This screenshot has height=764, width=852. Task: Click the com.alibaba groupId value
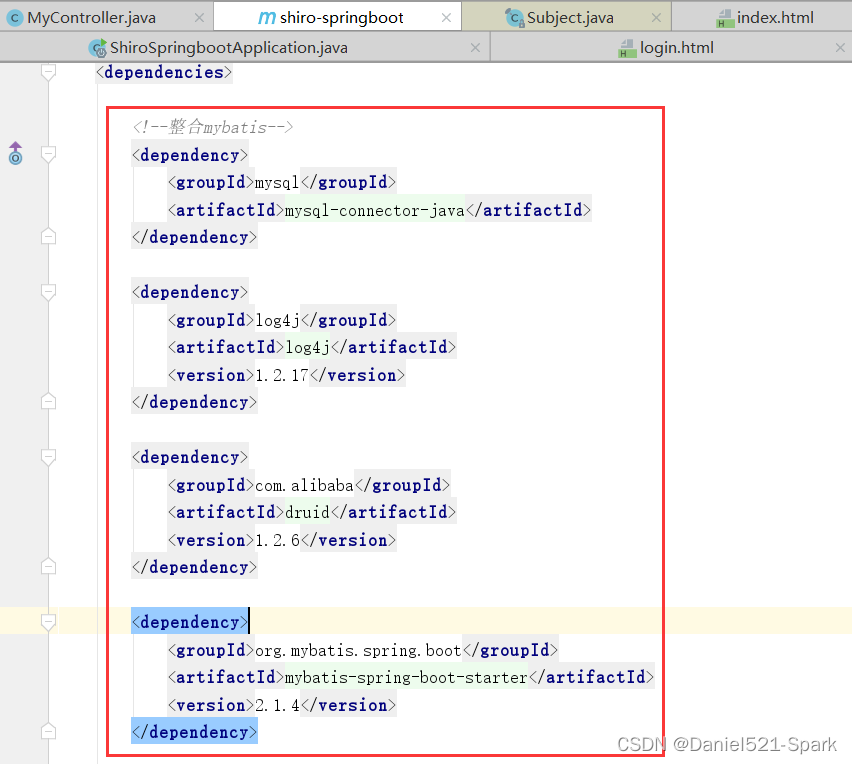click(x=304, y=485)
